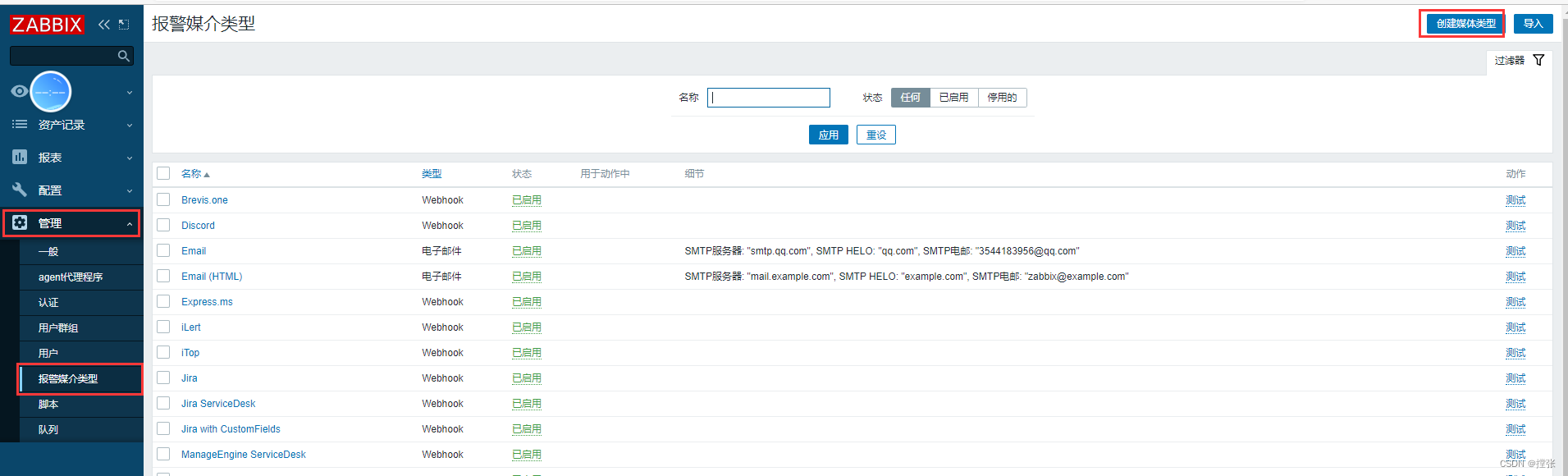Click 测试 in the Email (HTML) row
This screenshot has width=1568, height=476.
click(x=1515, y=277)
